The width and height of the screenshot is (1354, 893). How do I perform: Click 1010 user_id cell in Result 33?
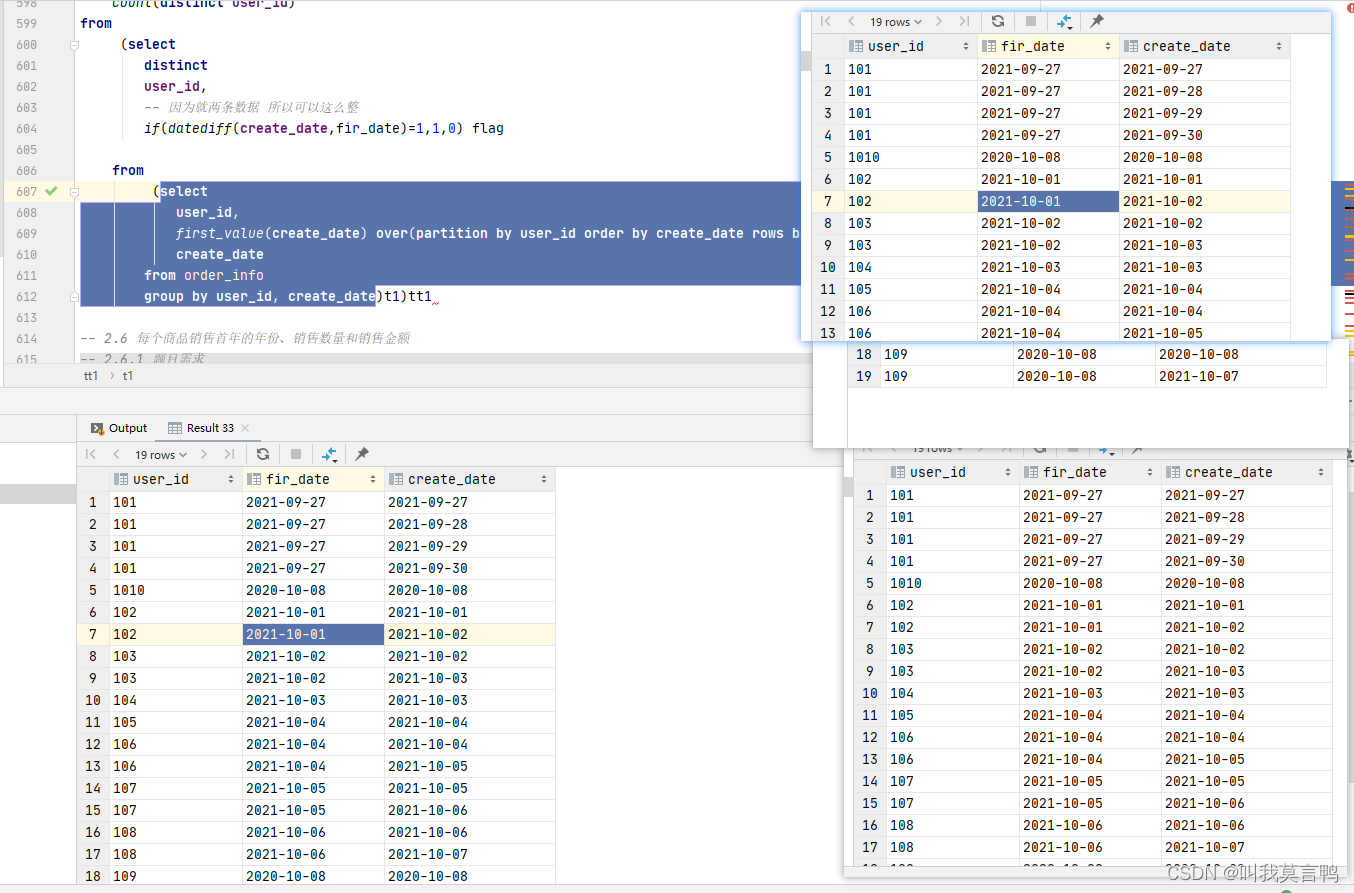[x=176, y=590]
